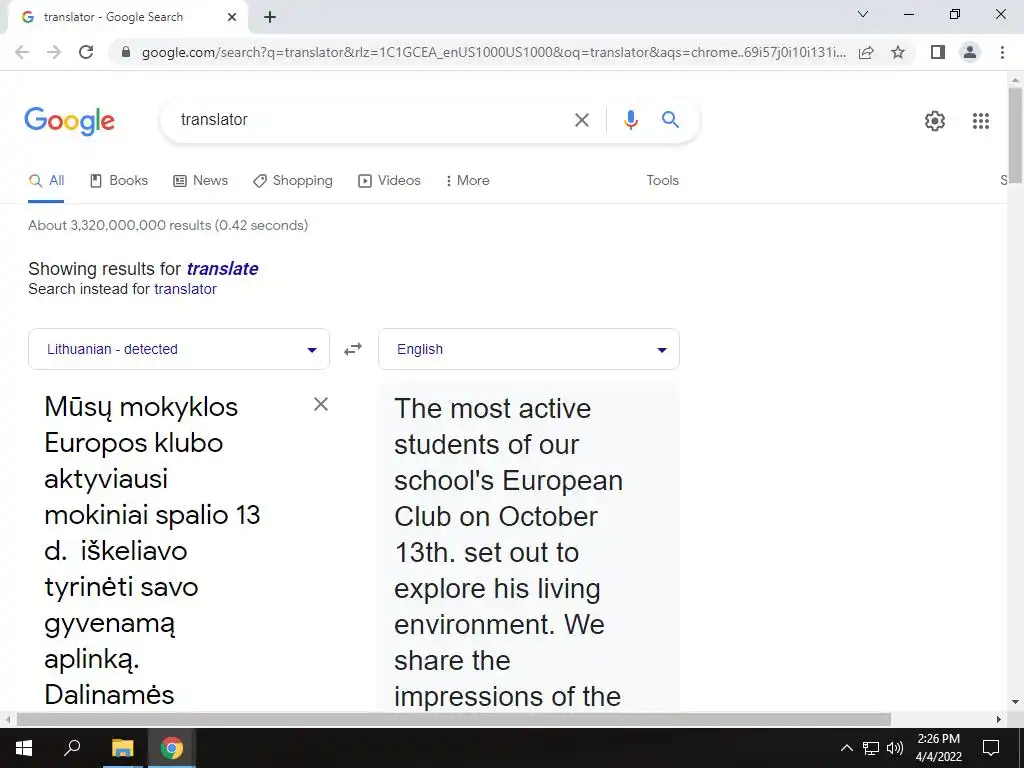Click the address bar URL
The width and height of the screenshot is (1024, 768).
[493, 52]
